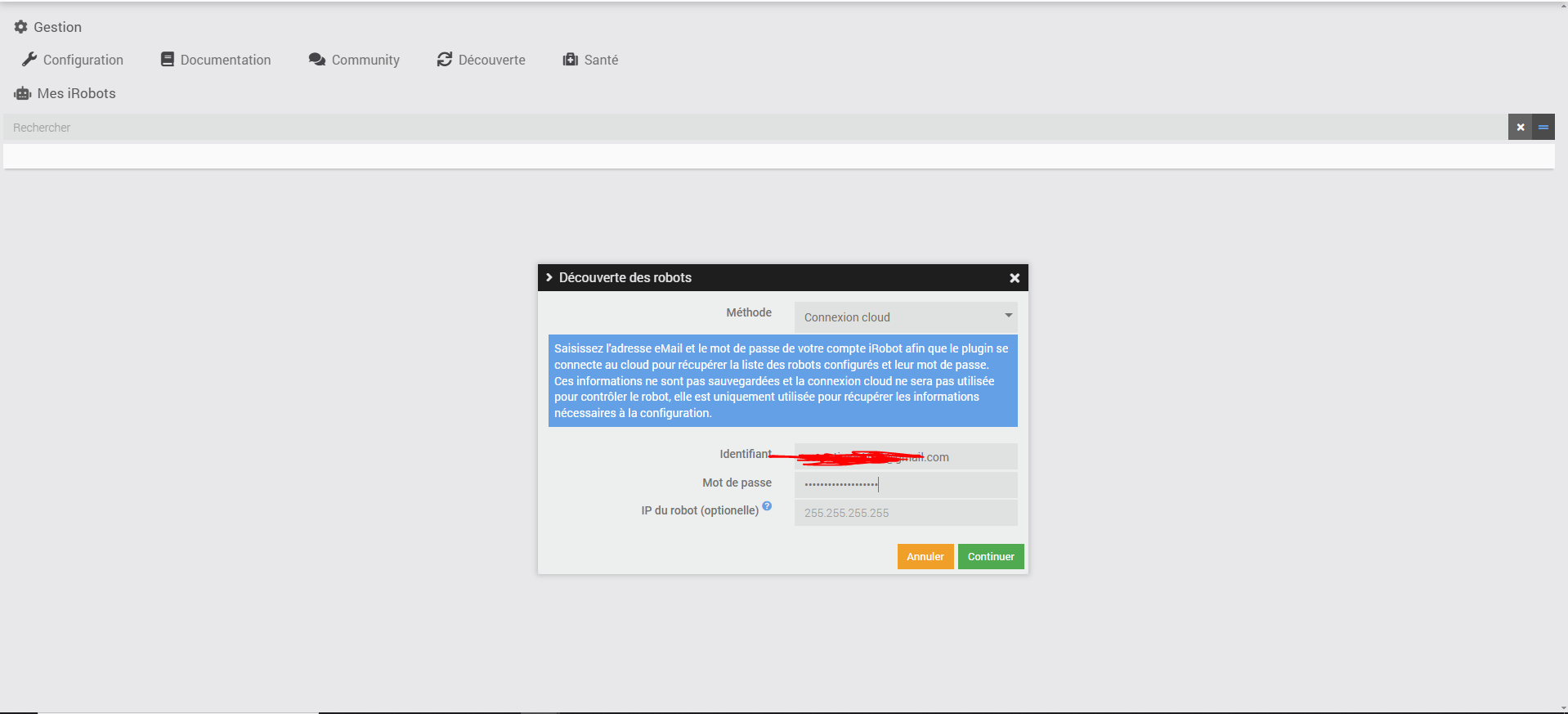Click the Mot de passe field

pos(906,485)
